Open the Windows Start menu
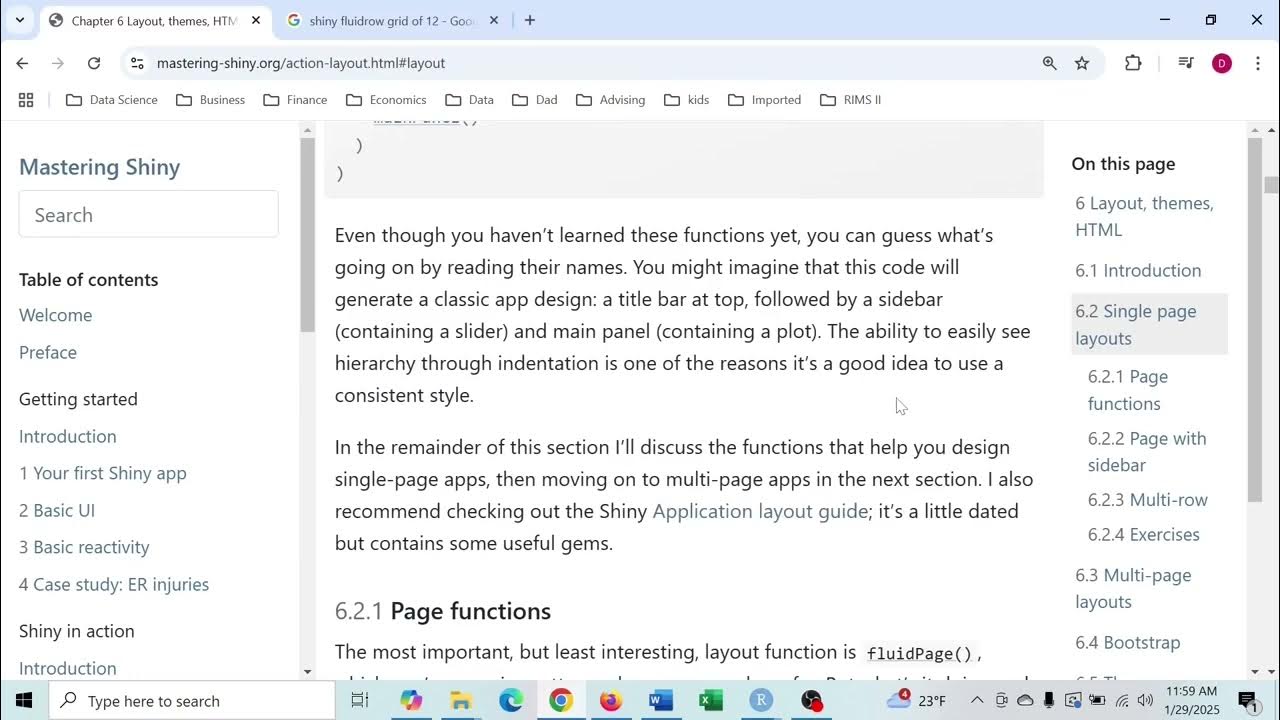Viewport: 1280px width, 720px height. 24,700
